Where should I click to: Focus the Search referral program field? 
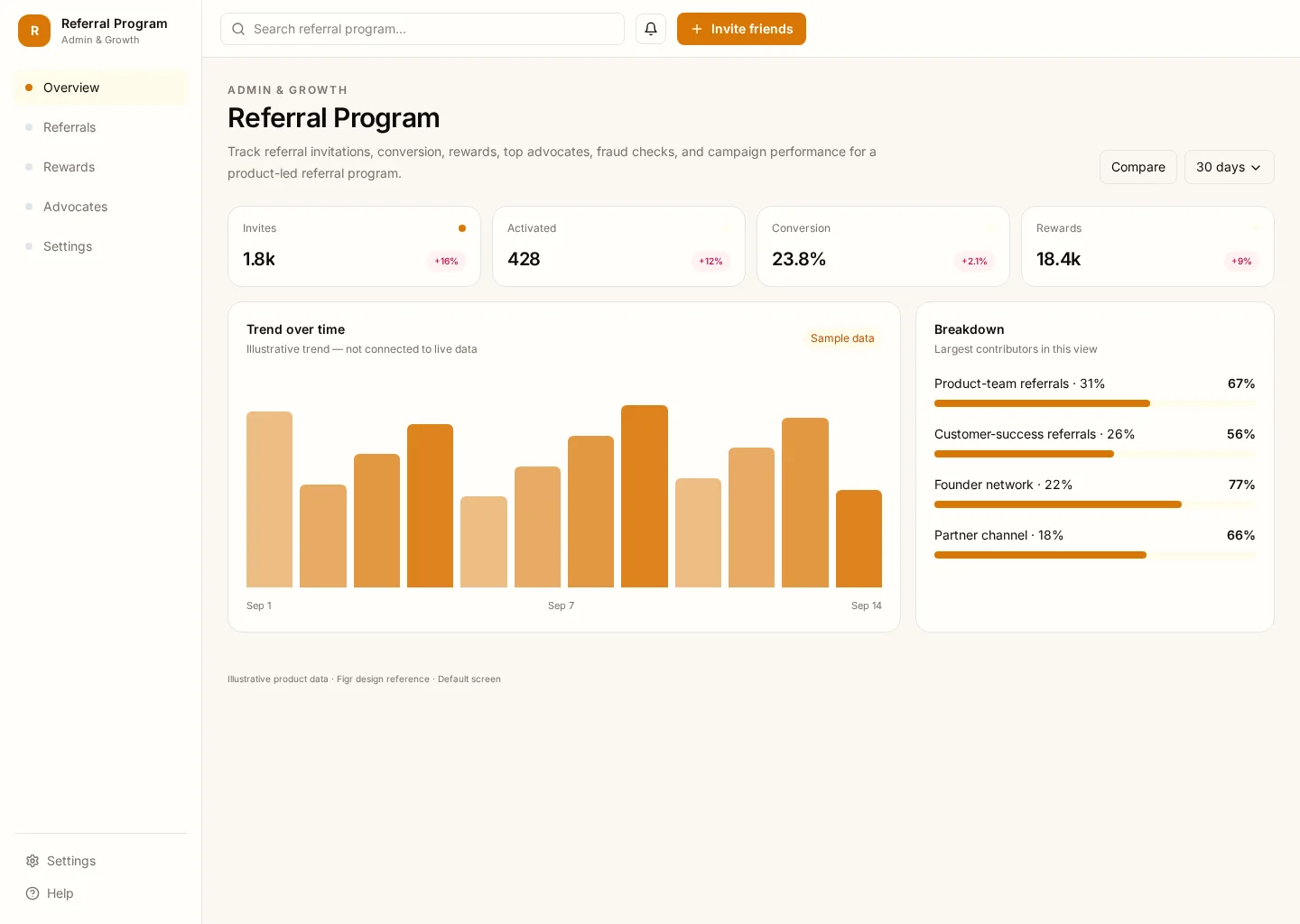tap(422, 29)
